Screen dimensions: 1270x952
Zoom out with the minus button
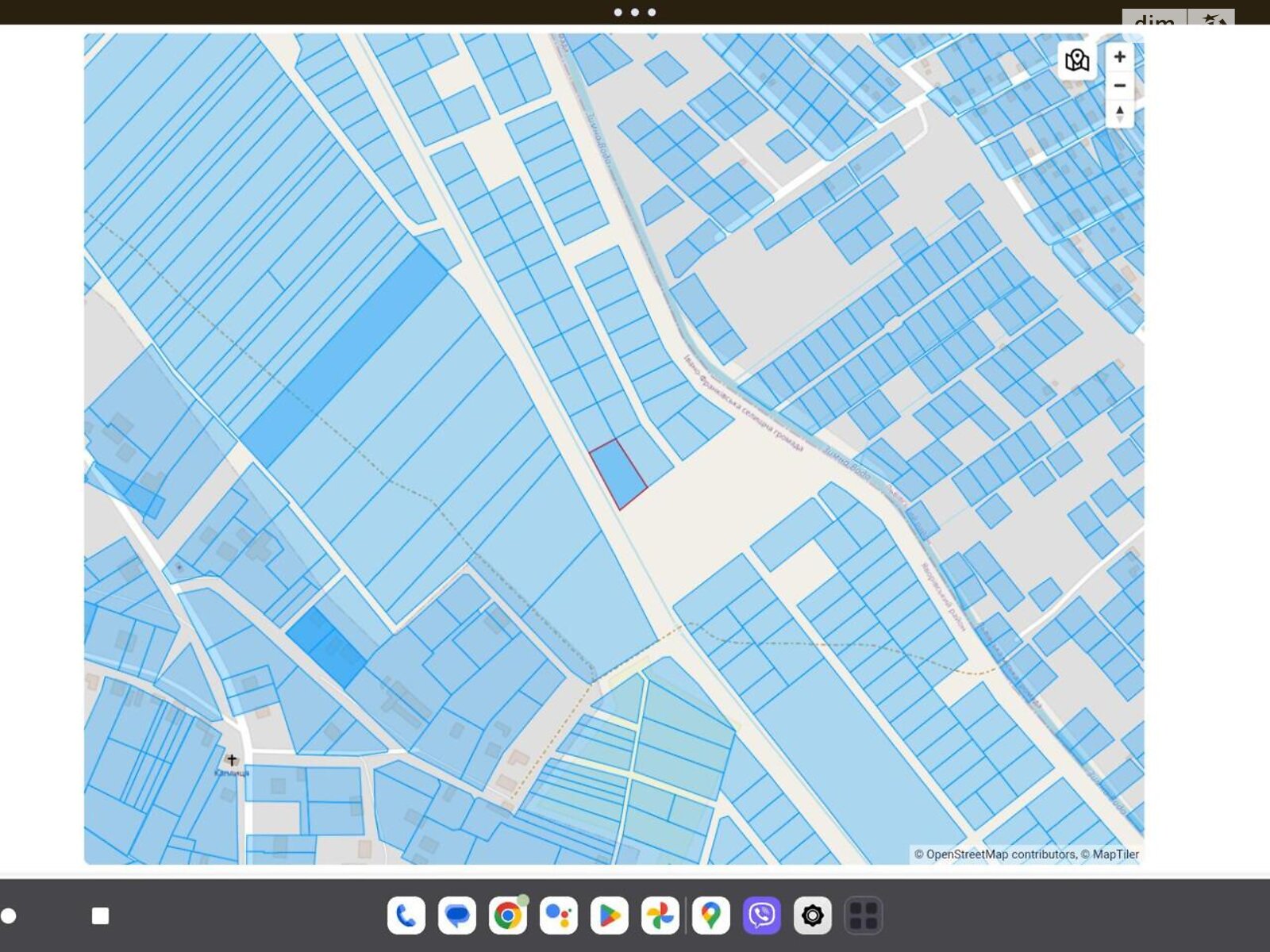1119,86
